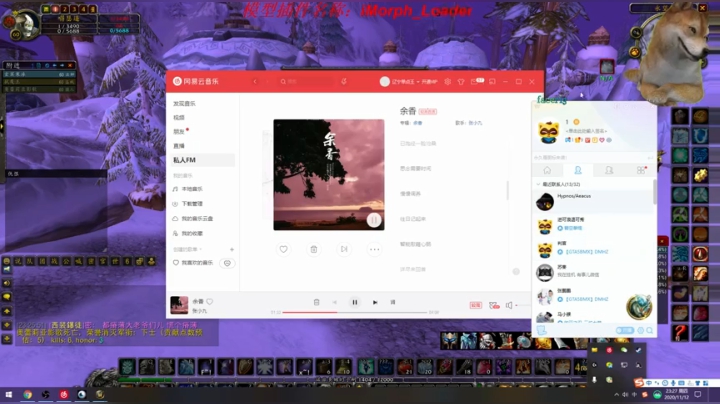Open the sound effects icon in player bar
The height and width of the screenshot is (404, 720).
coord(494,305)
